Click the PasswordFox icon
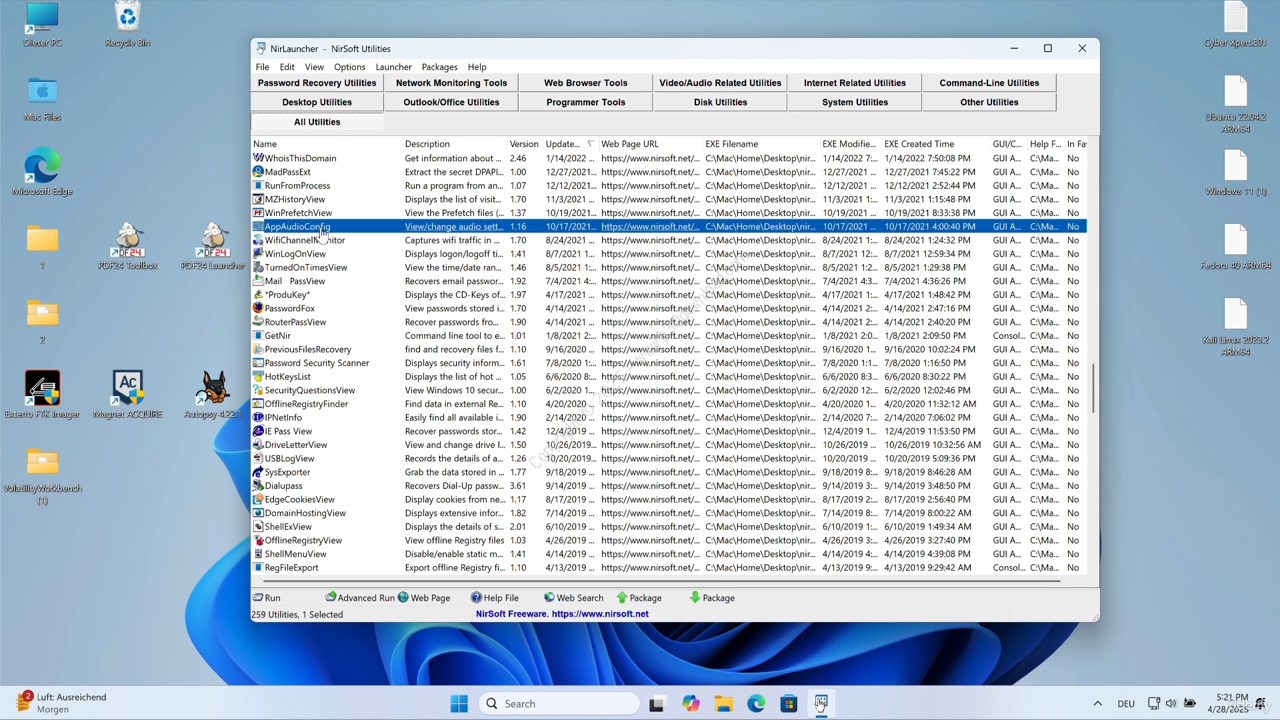Screen dimensions: 1280x720 [258, 308]
